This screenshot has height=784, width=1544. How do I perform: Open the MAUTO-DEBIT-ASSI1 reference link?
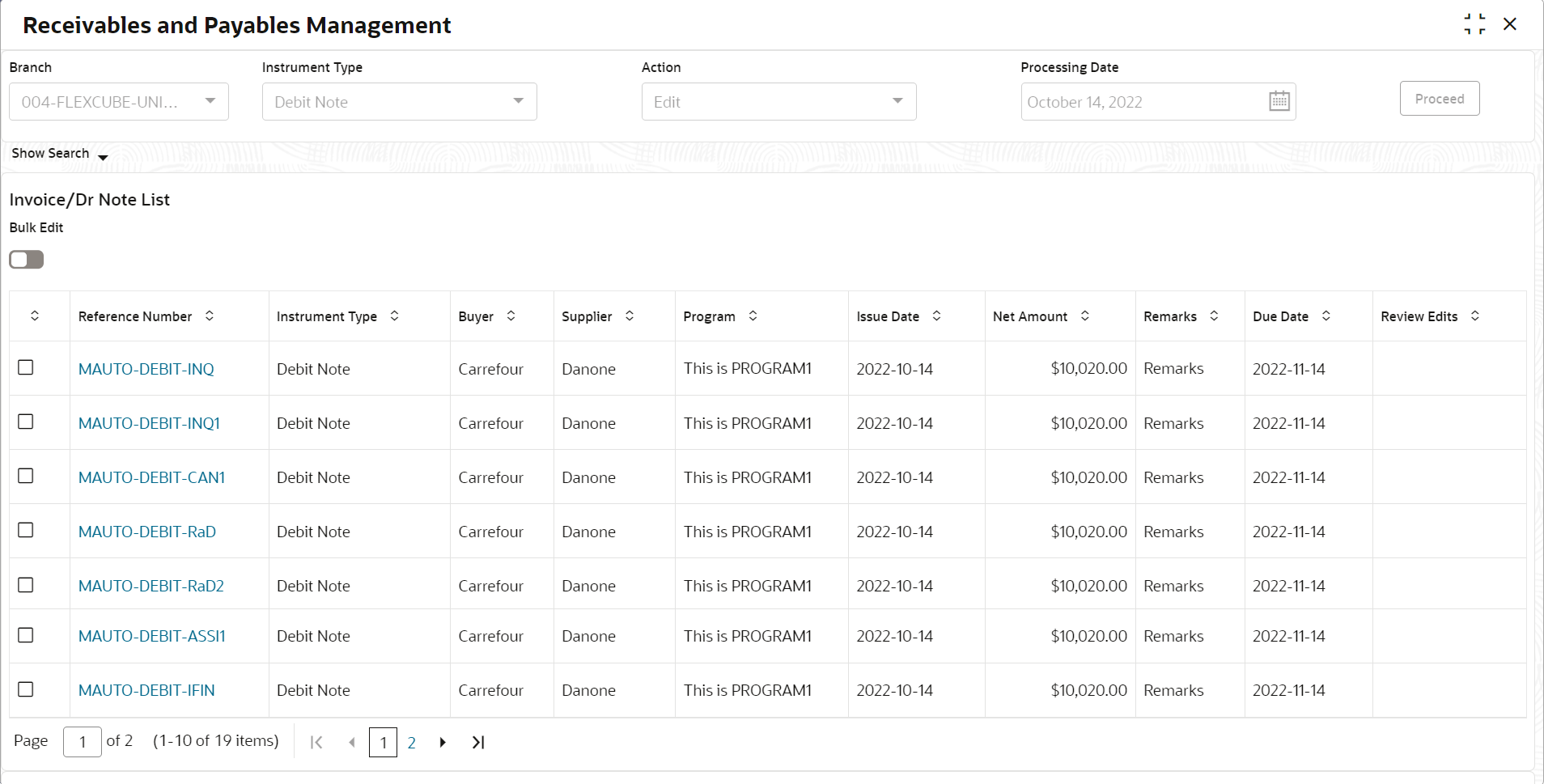coord(152,636)
